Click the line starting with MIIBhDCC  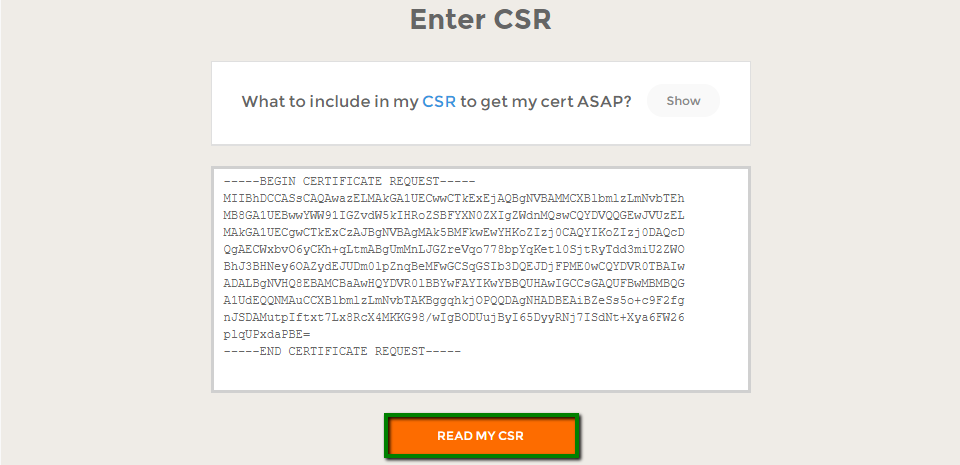454,198
